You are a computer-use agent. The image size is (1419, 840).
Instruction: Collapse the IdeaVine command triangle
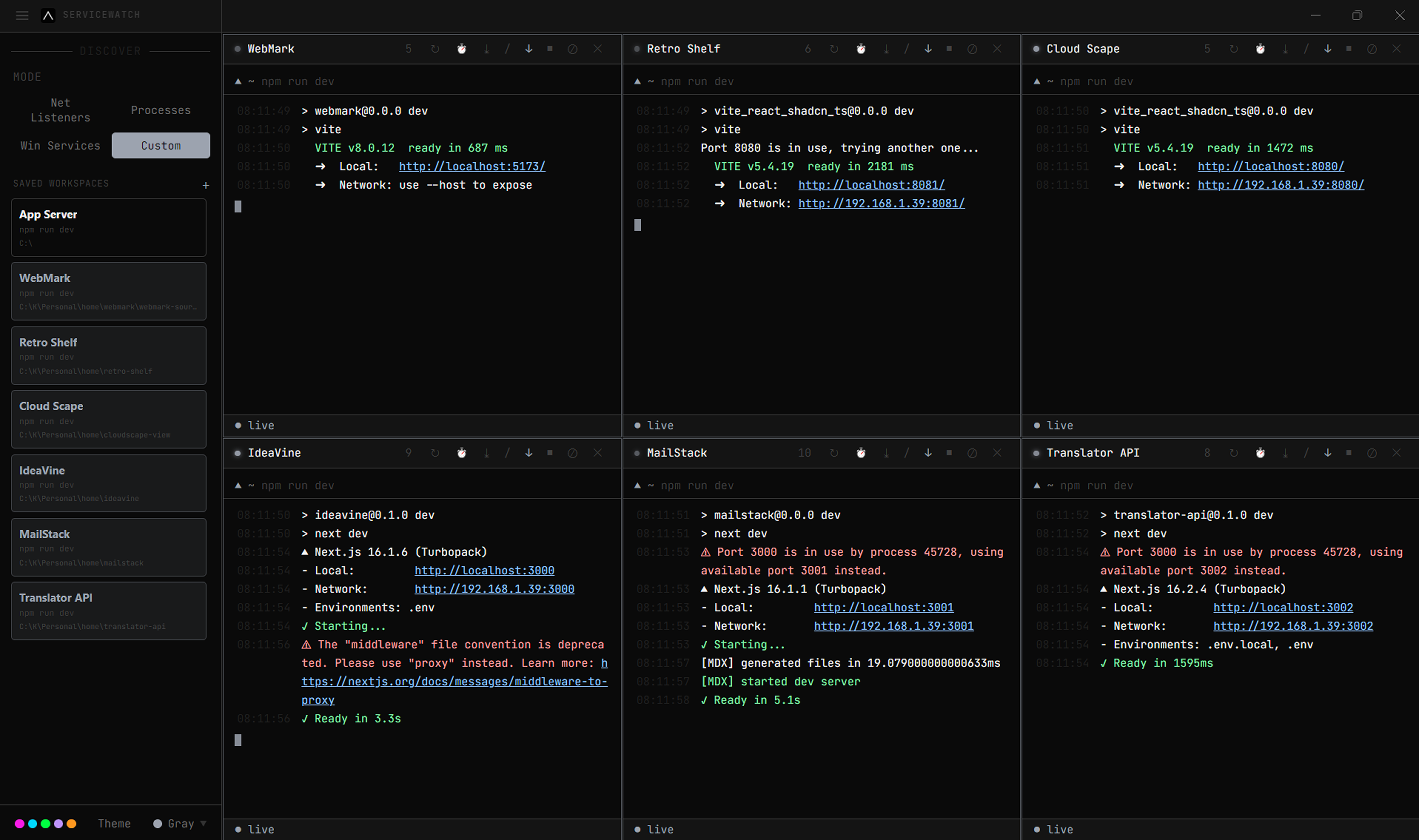tap(238, 486)
